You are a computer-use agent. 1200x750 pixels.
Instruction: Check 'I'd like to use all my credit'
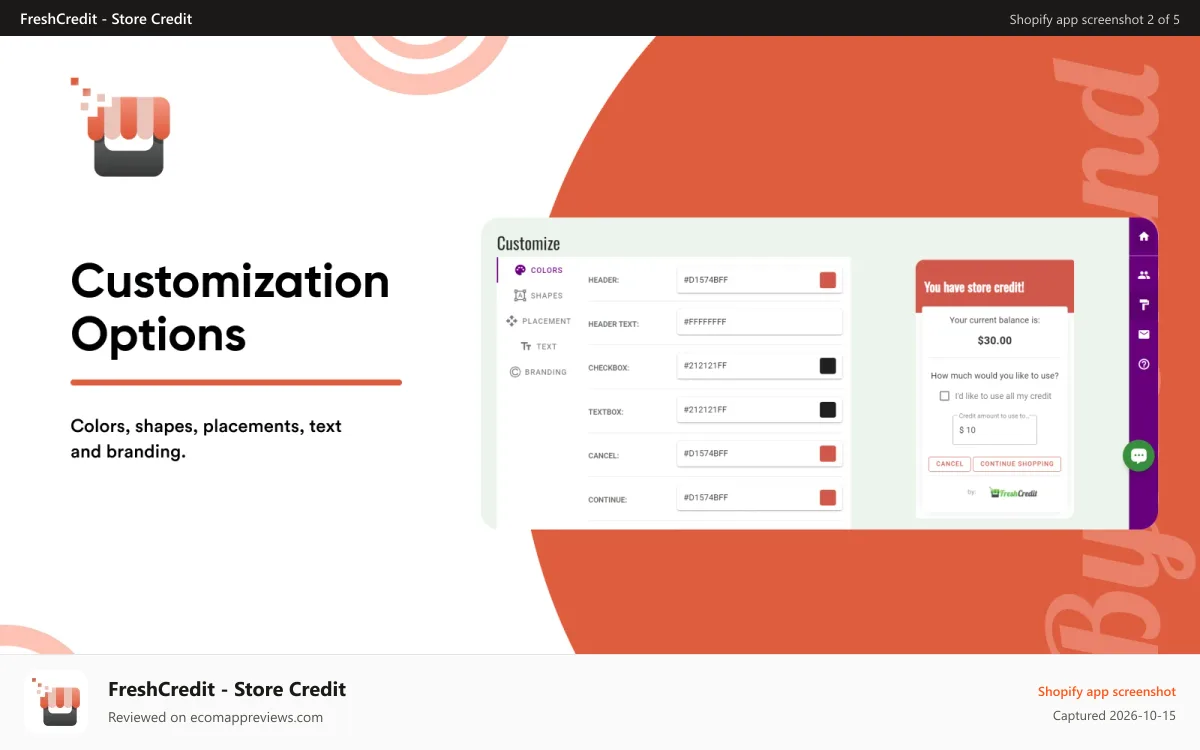click(945, 396)
